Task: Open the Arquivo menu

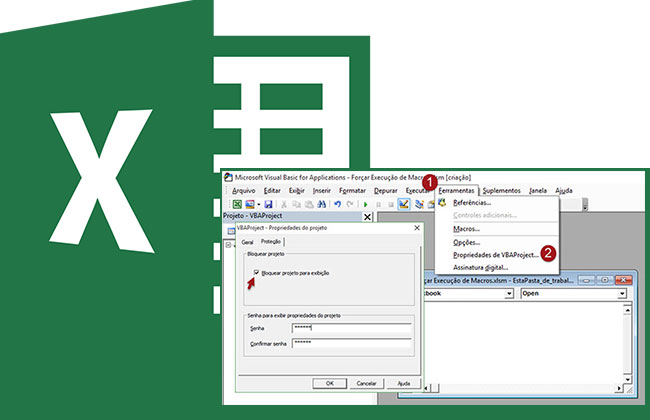Action: (244, 190)
